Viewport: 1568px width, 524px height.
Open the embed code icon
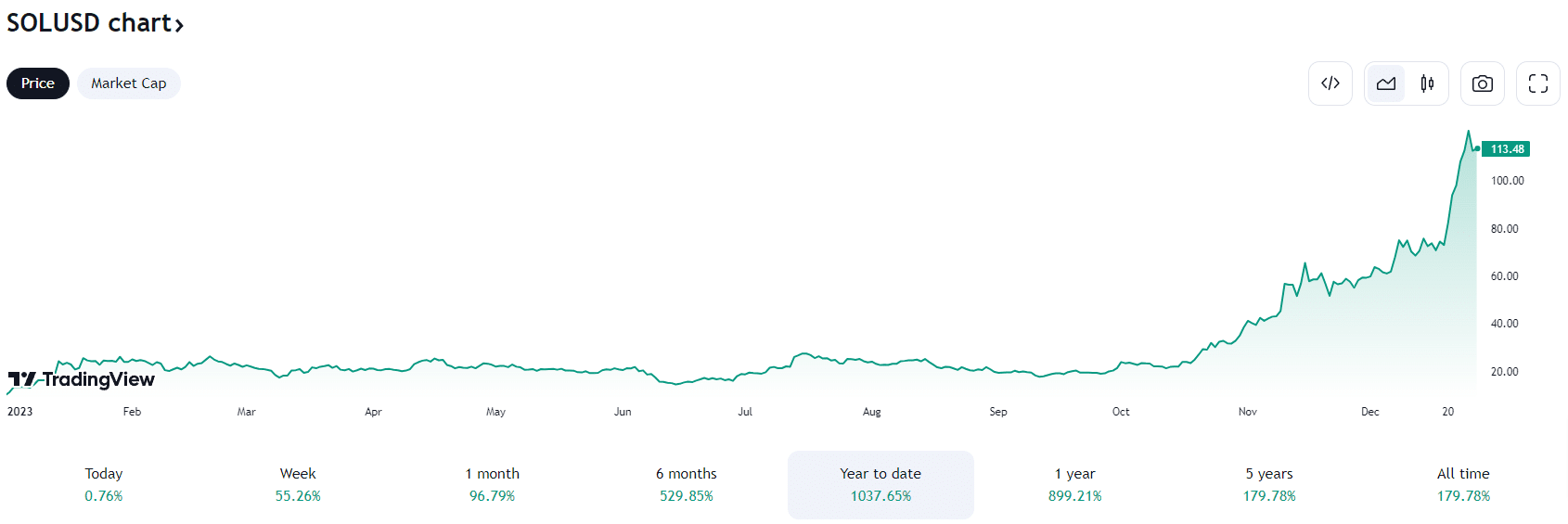pos(1330,83)
